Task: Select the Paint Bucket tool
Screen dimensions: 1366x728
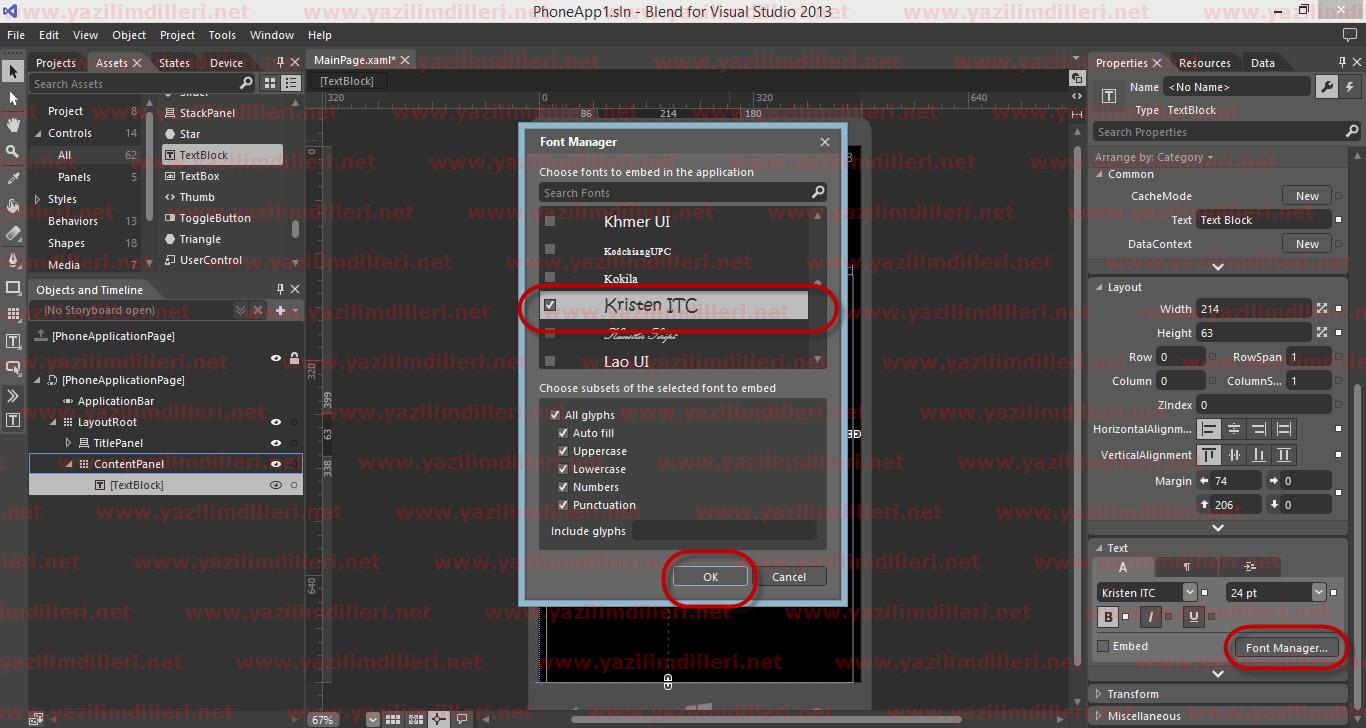Action: click(x=13, y=206)
